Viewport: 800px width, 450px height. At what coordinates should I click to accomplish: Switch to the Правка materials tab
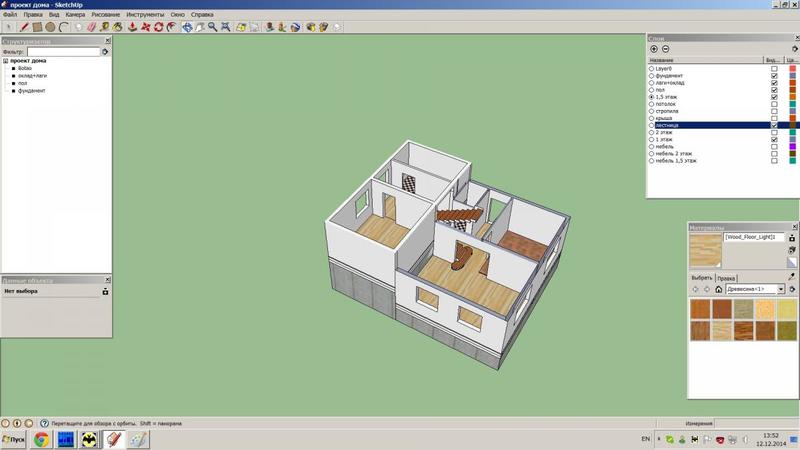[727, 277]
